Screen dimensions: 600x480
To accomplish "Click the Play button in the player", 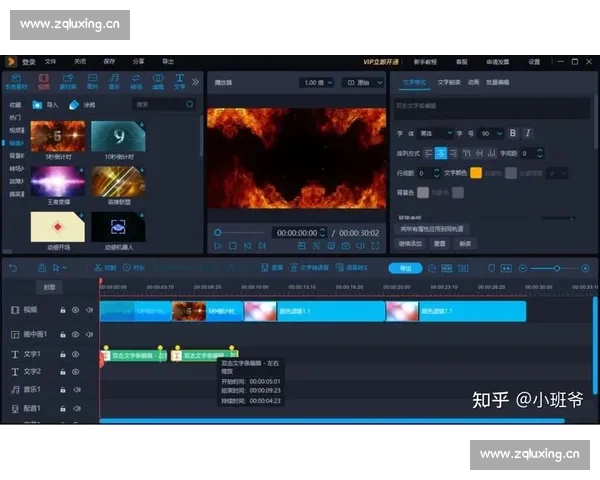I will [218, 246].
